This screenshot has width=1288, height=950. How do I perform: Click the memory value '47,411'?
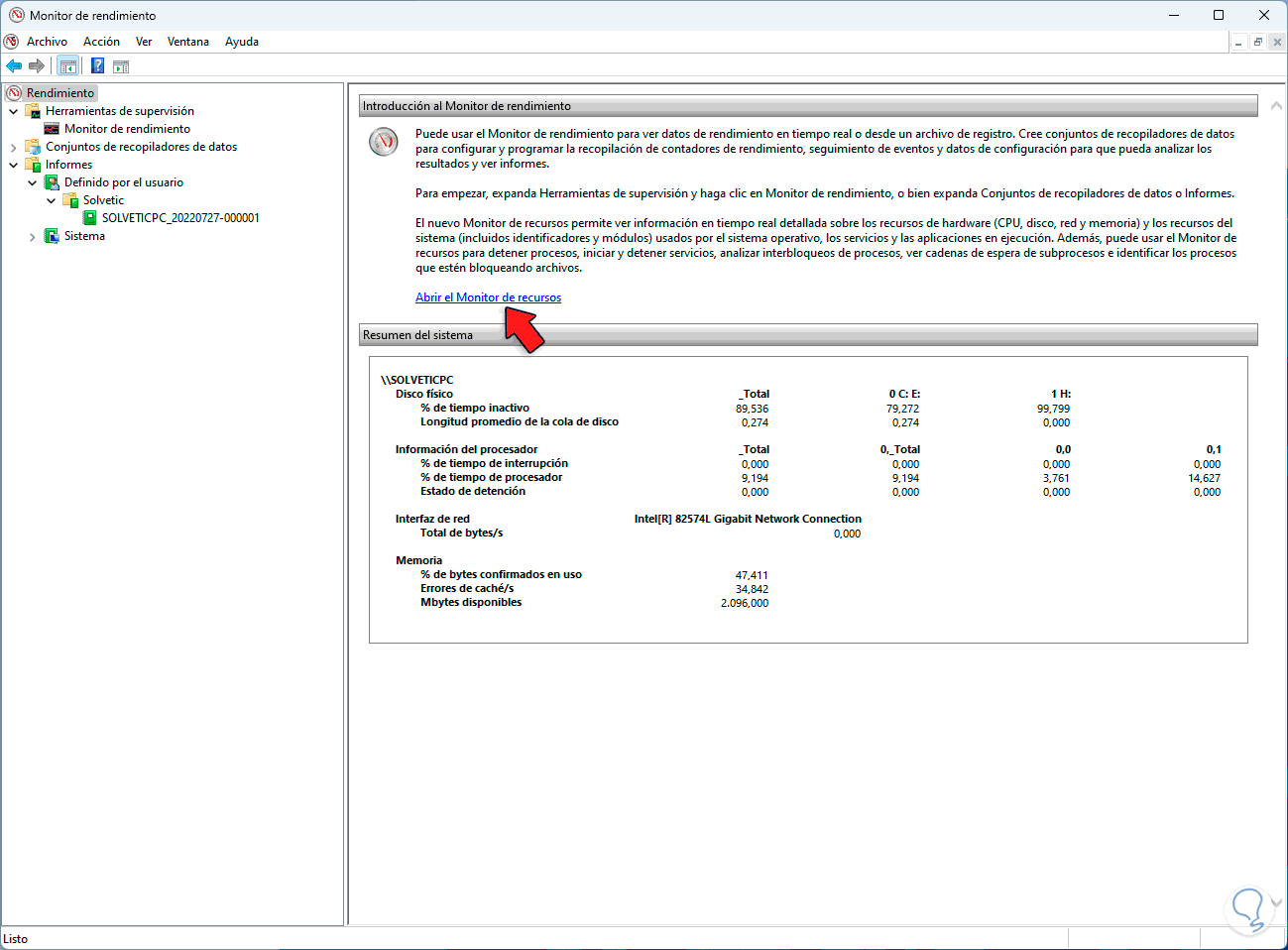pos(752,575)
